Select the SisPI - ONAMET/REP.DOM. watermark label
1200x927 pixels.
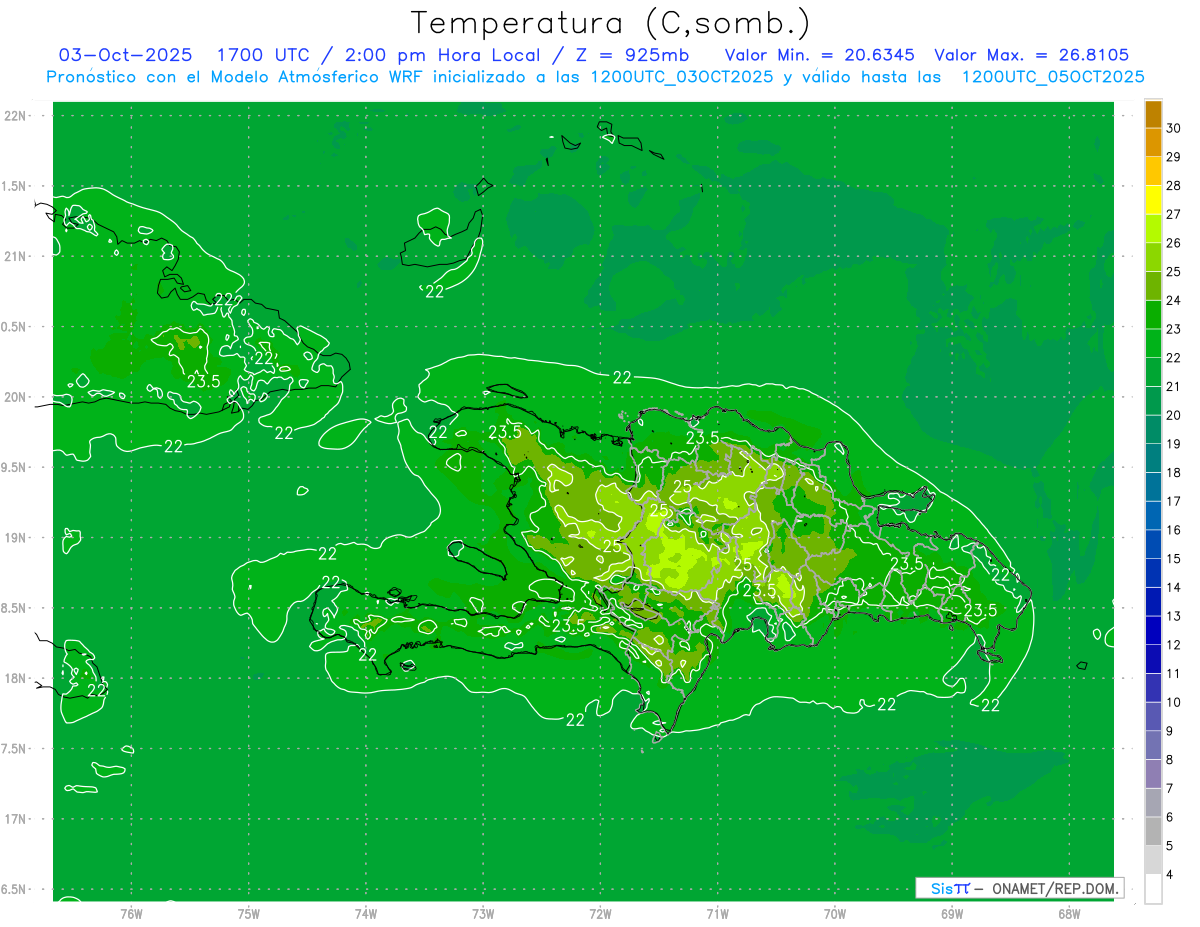(1019, 888)
